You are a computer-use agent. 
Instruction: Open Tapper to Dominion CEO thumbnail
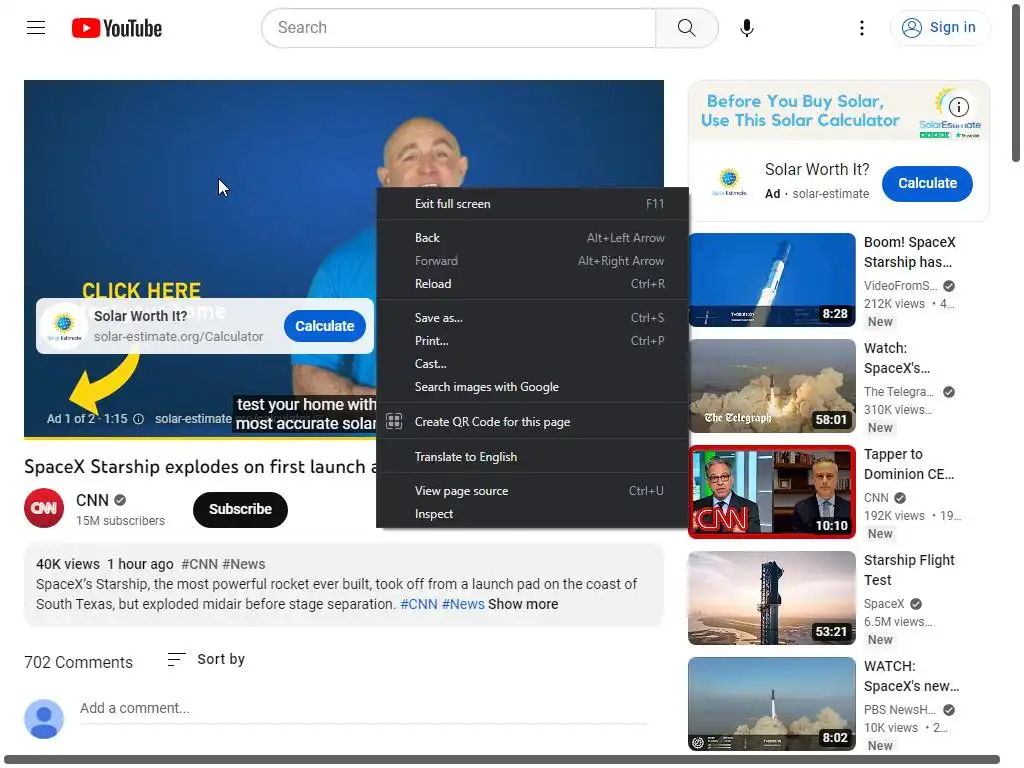tap(772, 492)
